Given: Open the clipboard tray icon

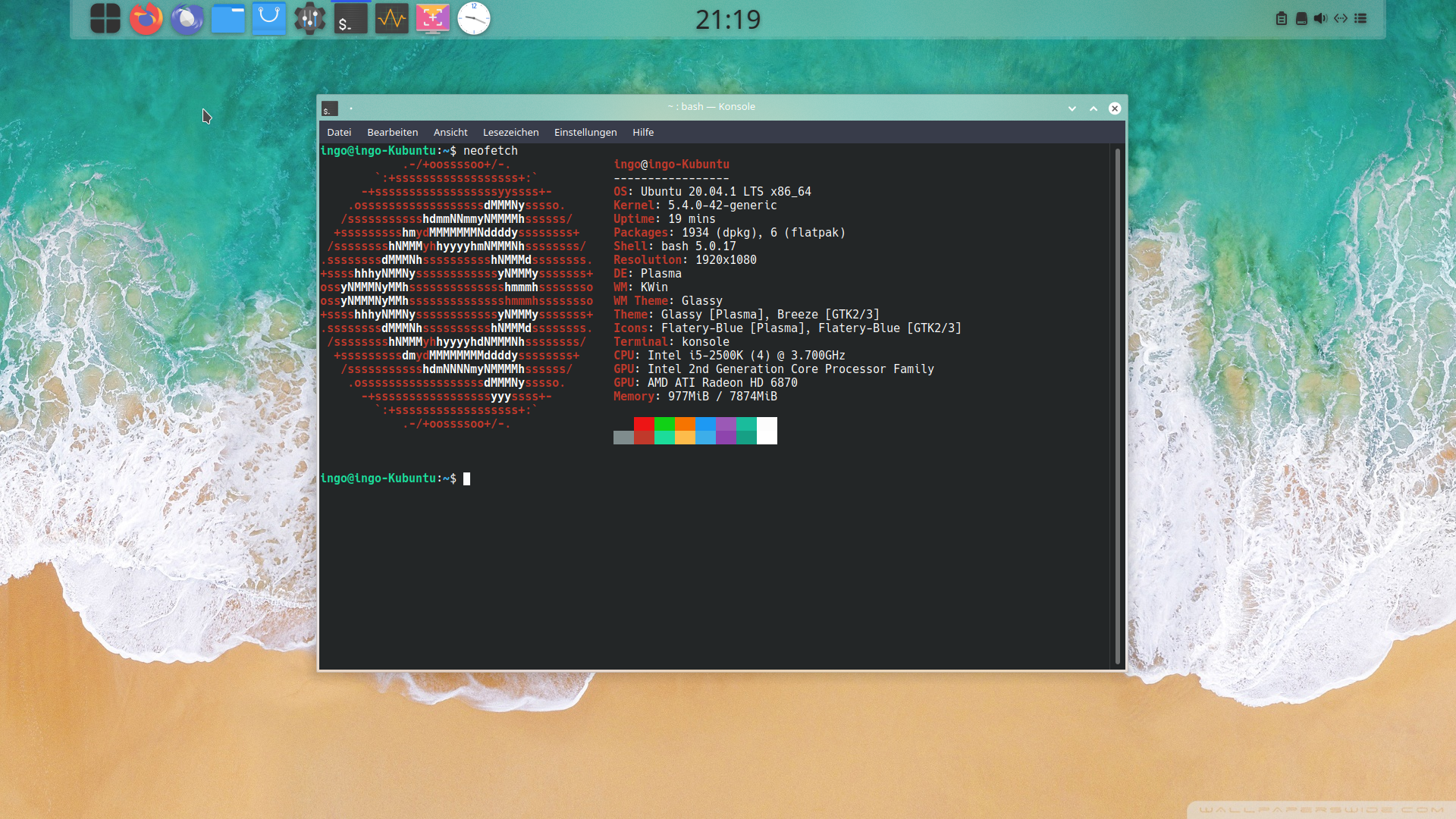Looking at the screenshot, I should [1282, 18].
